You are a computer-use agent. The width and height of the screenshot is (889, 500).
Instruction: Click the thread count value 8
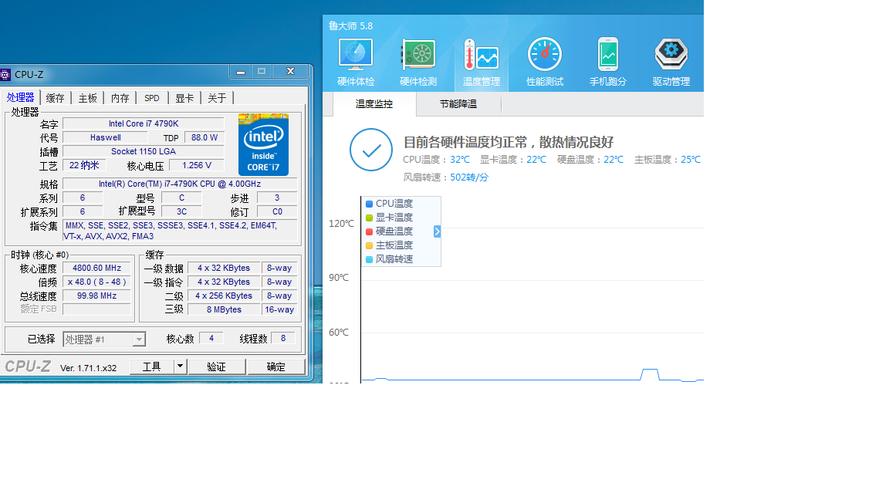283,338
